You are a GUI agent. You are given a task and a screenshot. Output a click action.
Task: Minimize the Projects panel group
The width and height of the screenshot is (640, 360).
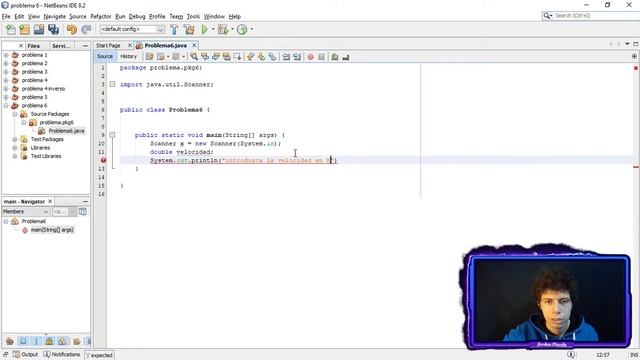click(85, 46)
